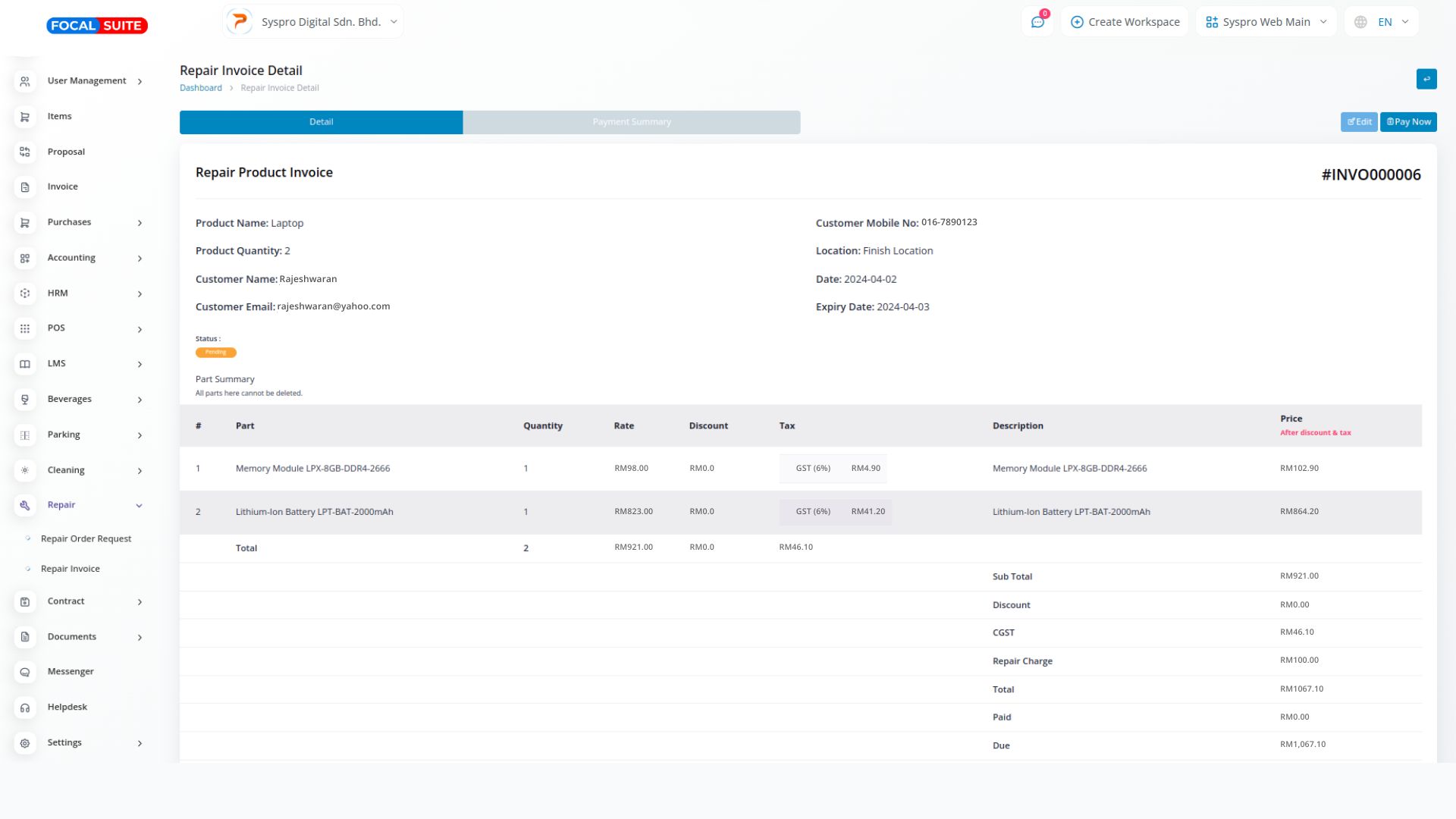Switch to the Payment Summary tab
This screenshot has width=1456, height=819.
click(x=631, y=122)
